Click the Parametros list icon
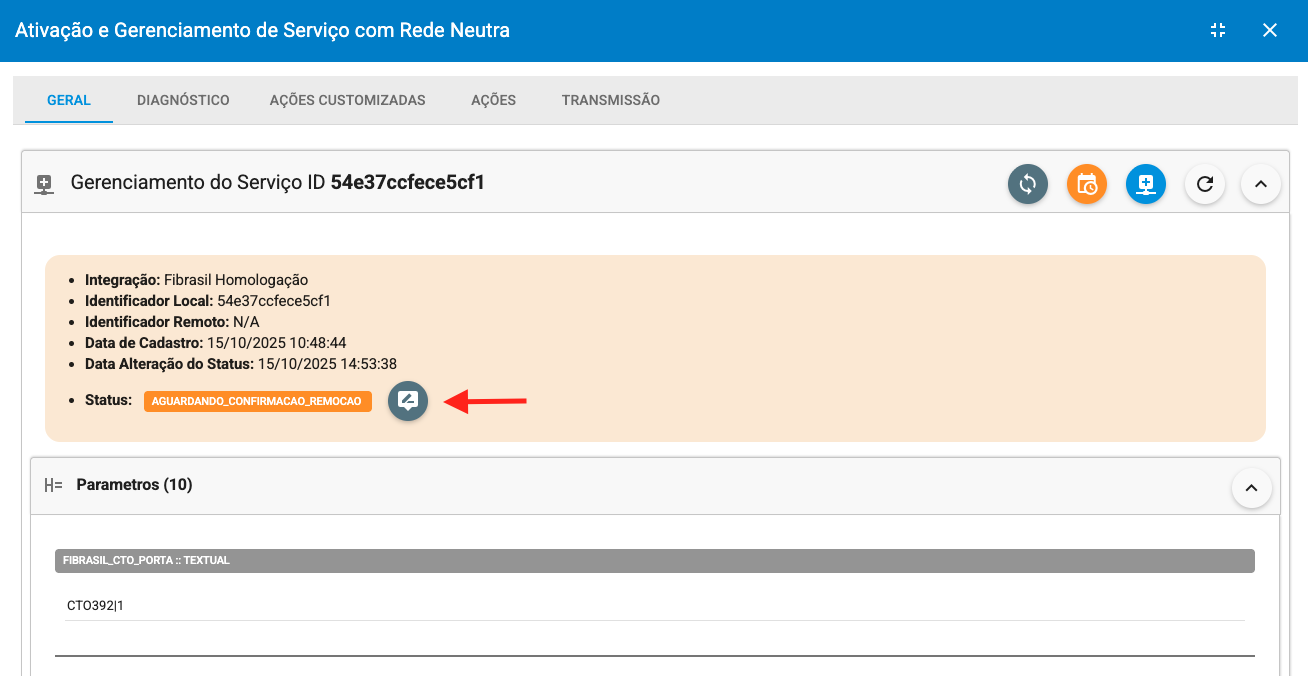Viewport: 1308px width, 676px height. coord(53,485)
